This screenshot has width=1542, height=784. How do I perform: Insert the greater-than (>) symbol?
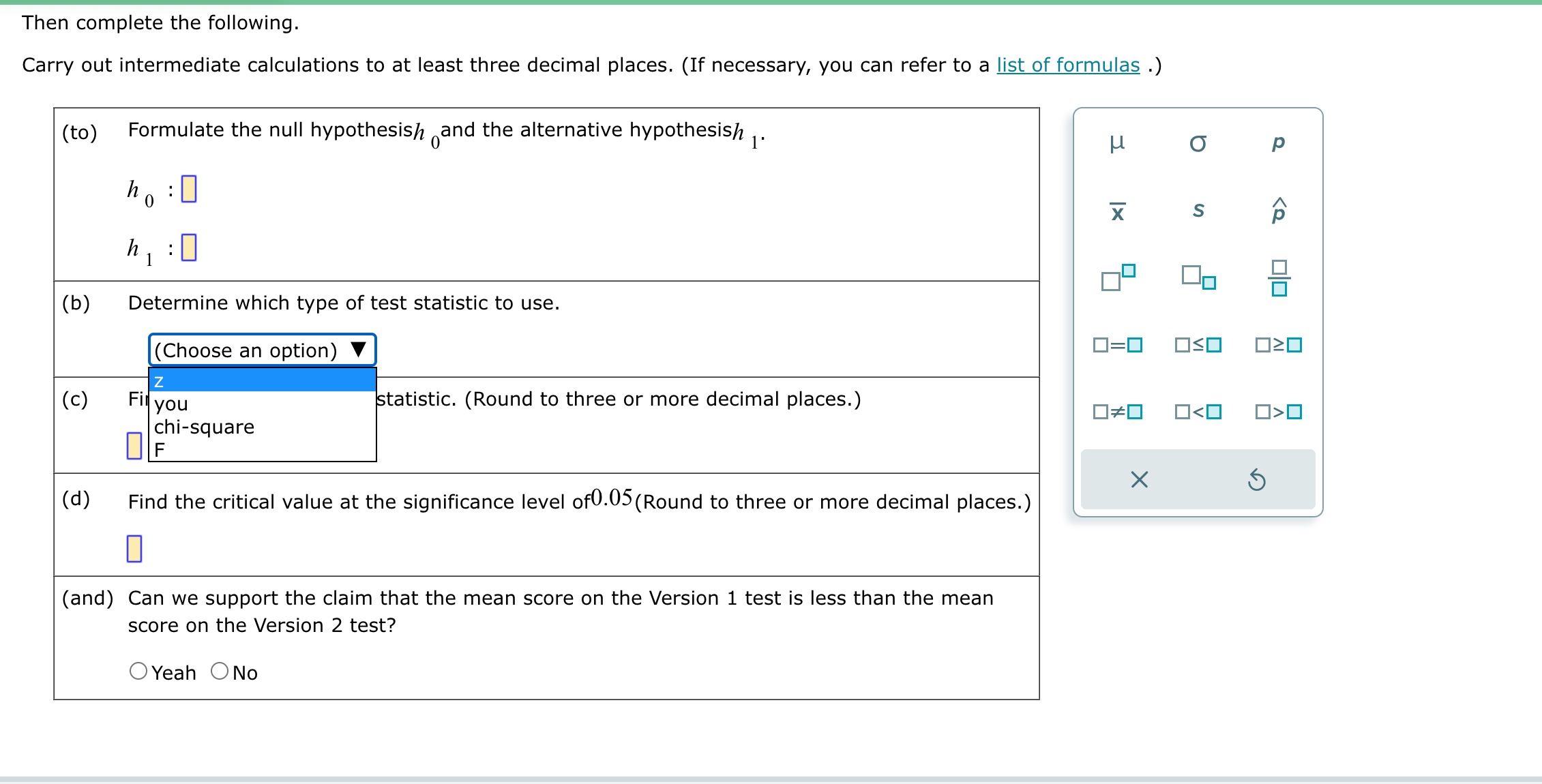(x=1279, y=411)
